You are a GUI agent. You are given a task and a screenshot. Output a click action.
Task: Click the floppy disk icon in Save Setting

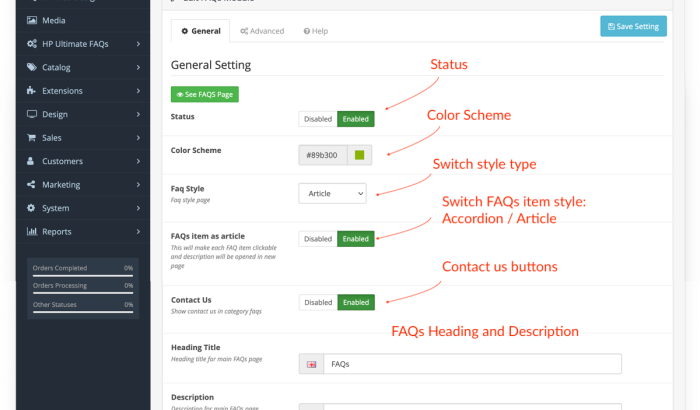(611, 27)
